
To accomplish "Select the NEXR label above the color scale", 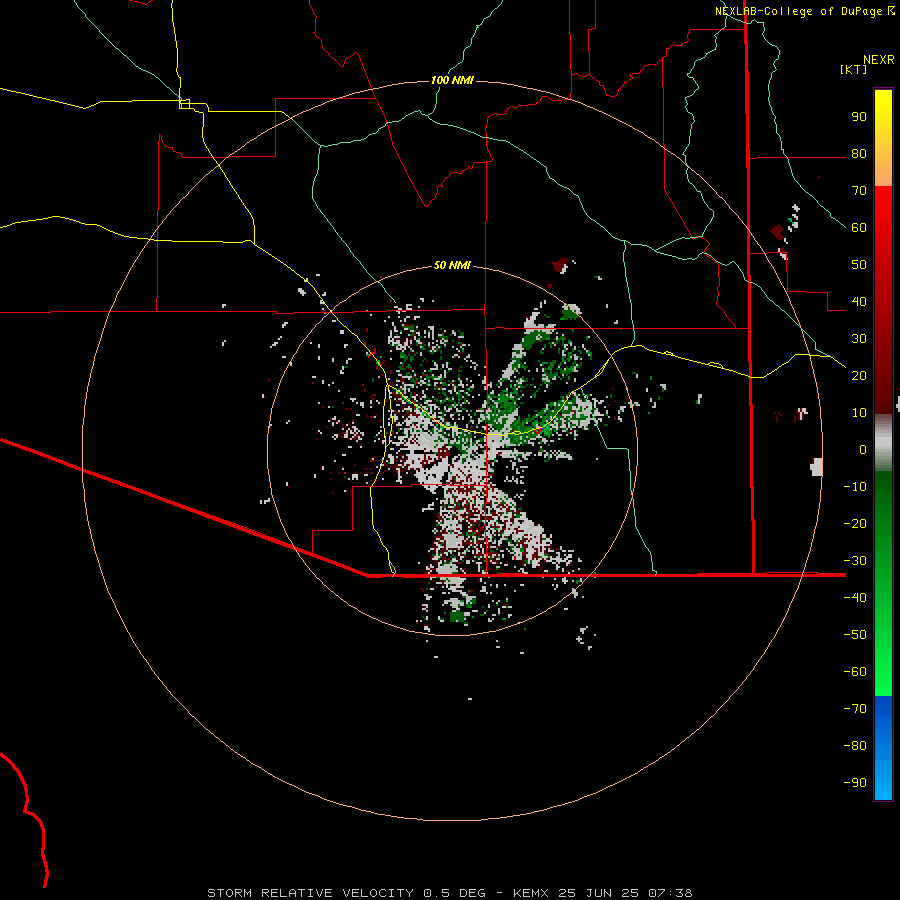I will click(878, 60).
